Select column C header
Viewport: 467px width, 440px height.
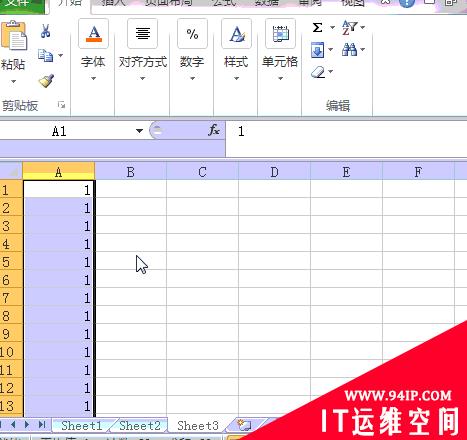pos(202,171)
